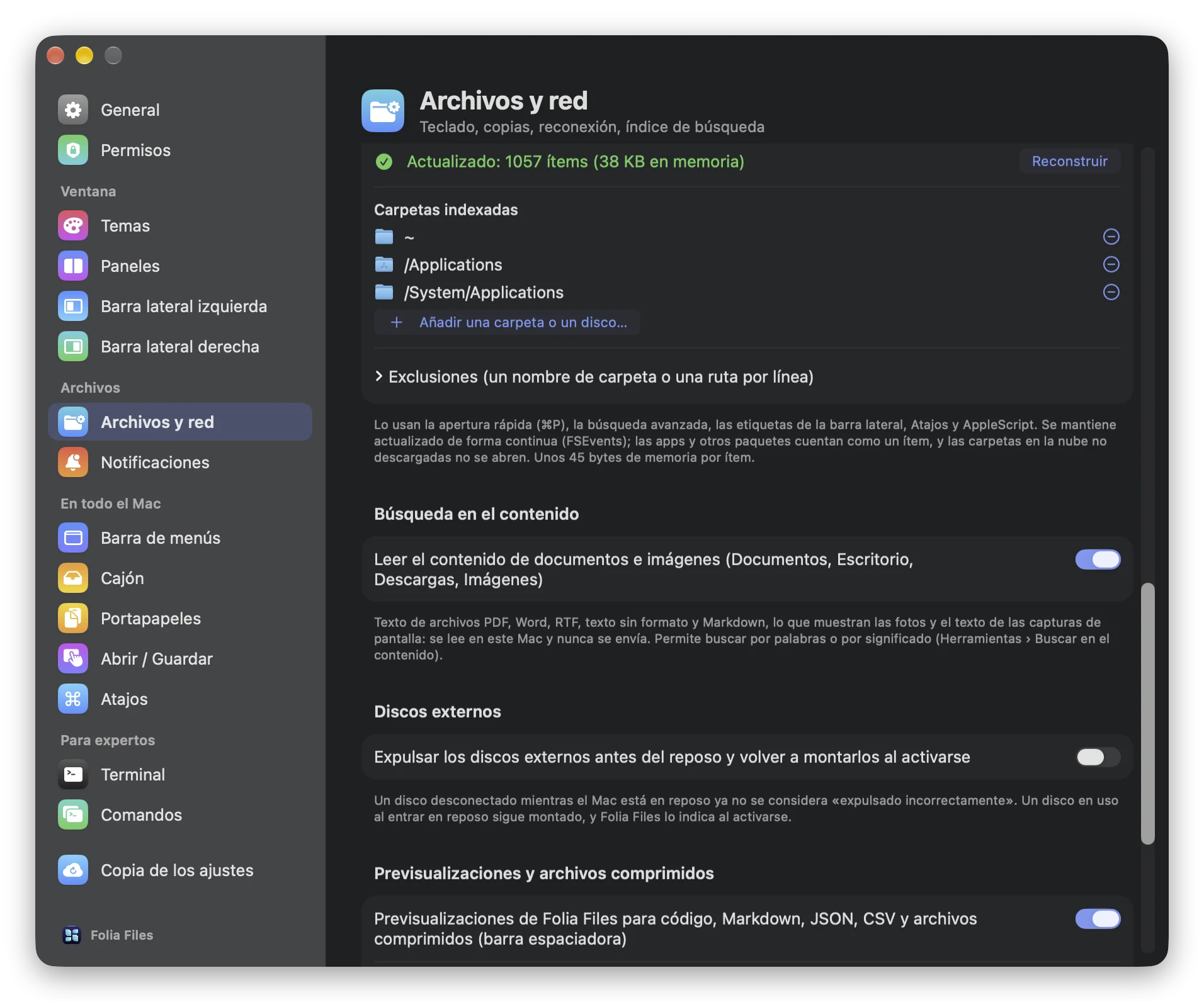Toggle Previsualizaciones de Folia Files switch
This screenshot has width=1204, height=1002.
tap(1098, 919)
